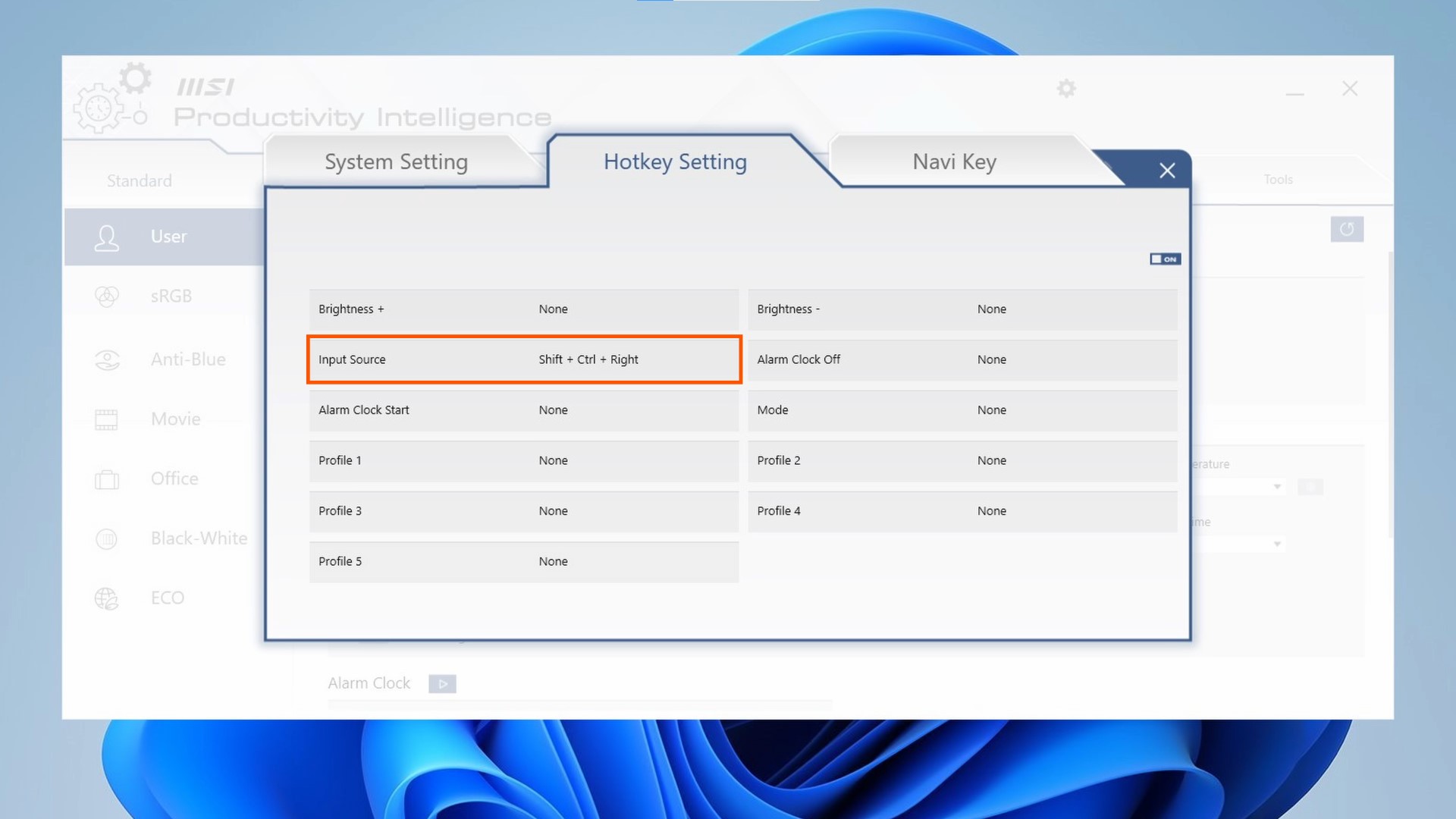Open the Tools tab in main window
The image size is (1456, 819).
1278,180
